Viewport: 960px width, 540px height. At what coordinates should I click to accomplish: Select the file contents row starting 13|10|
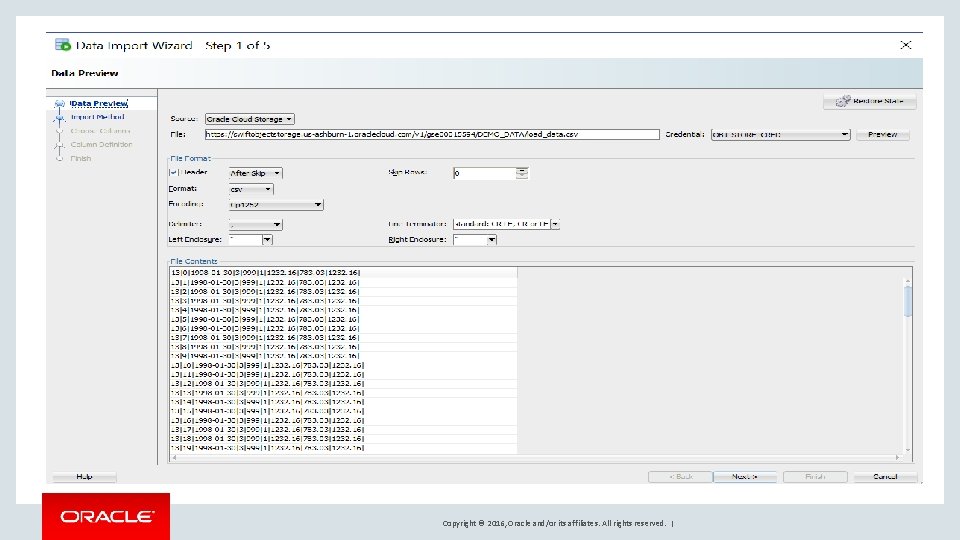point(343,365)
